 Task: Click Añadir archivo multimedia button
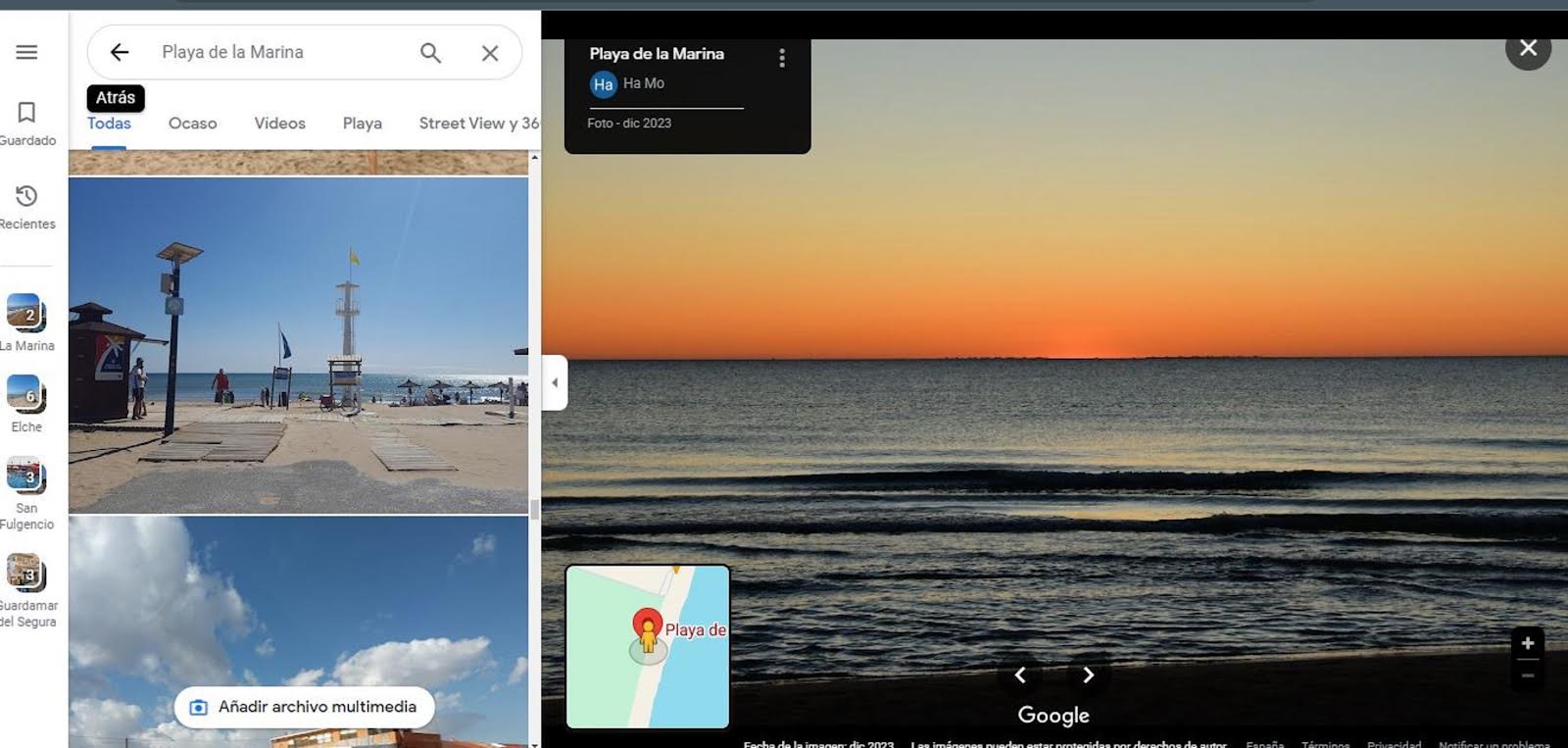[304, 707]
